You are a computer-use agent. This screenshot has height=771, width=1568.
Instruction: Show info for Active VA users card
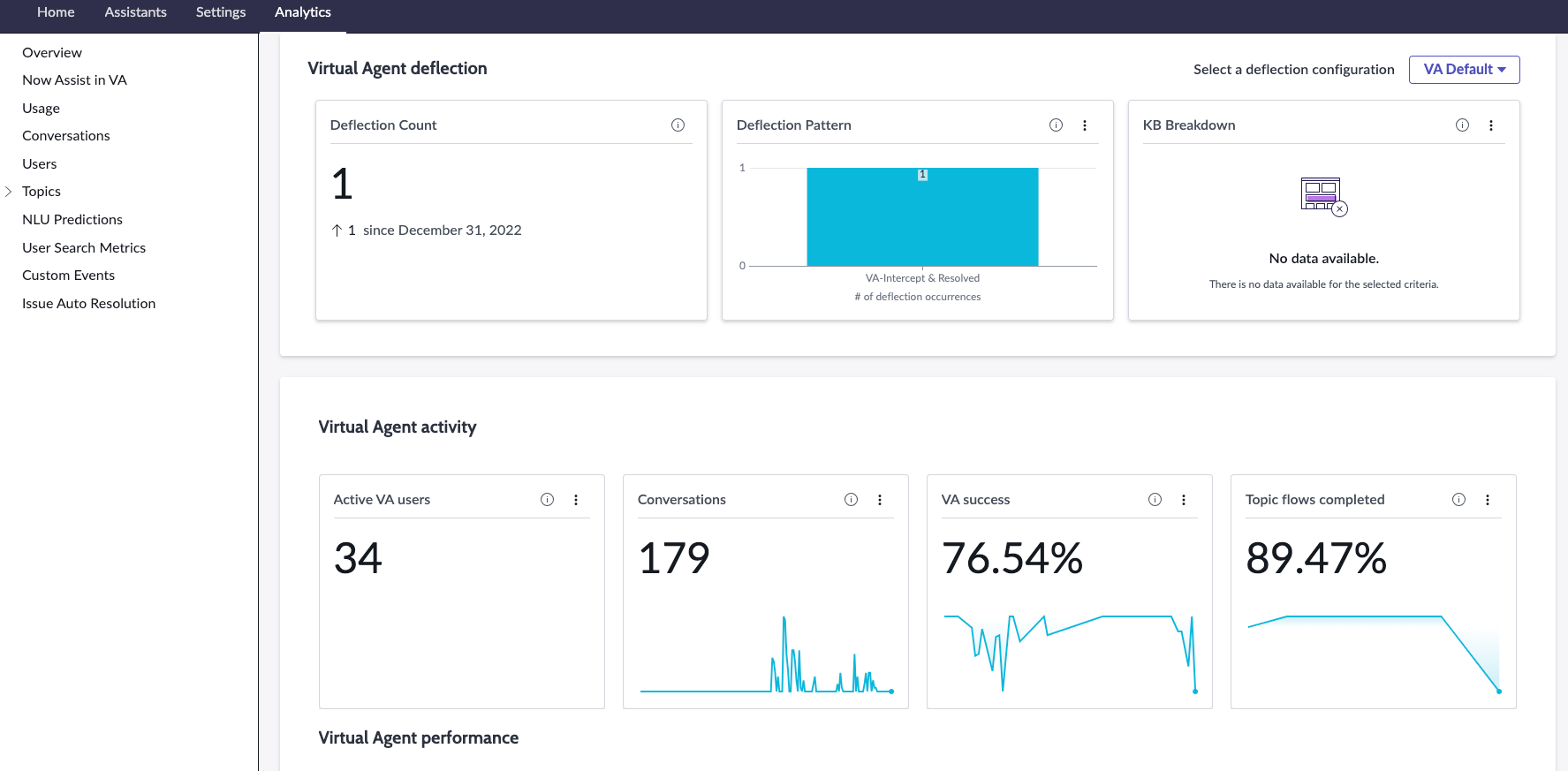547,500
